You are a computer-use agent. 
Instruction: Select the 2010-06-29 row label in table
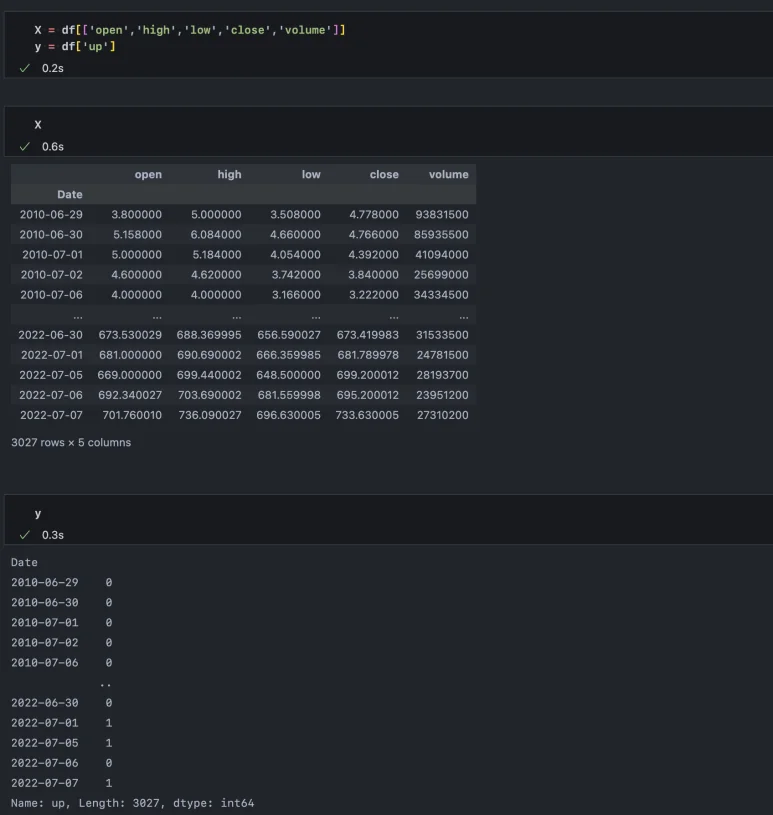50,214
